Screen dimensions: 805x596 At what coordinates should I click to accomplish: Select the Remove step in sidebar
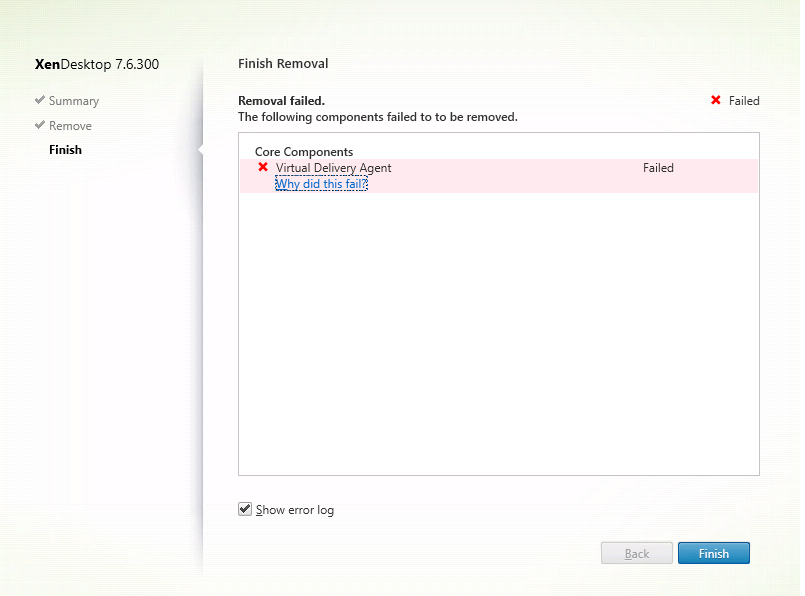[70, 126]
